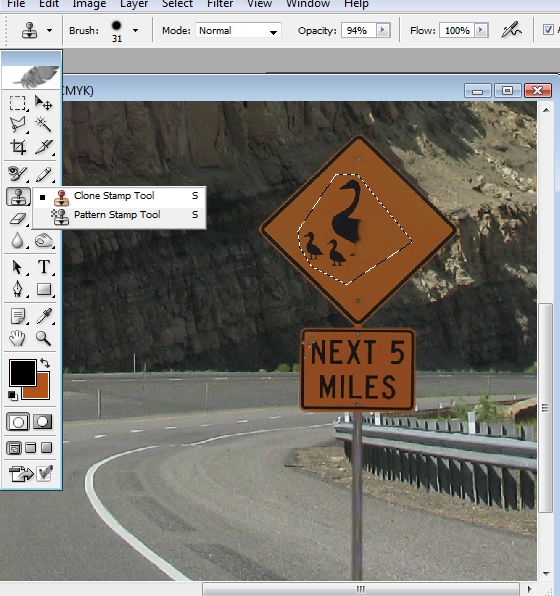This screenshot has width=560, height=596.
Task: Switch to Standard Screen mode
Action: click(14, 448)
